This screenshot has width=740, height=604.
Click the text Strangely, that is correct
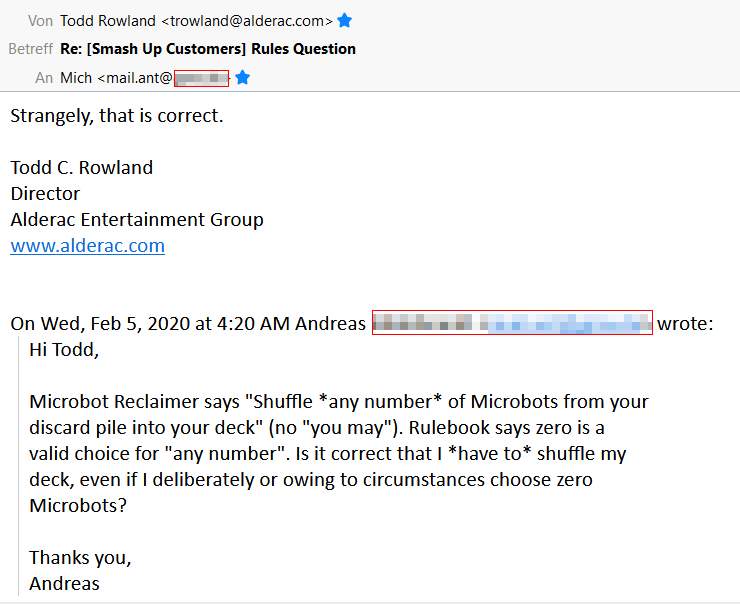116,116
